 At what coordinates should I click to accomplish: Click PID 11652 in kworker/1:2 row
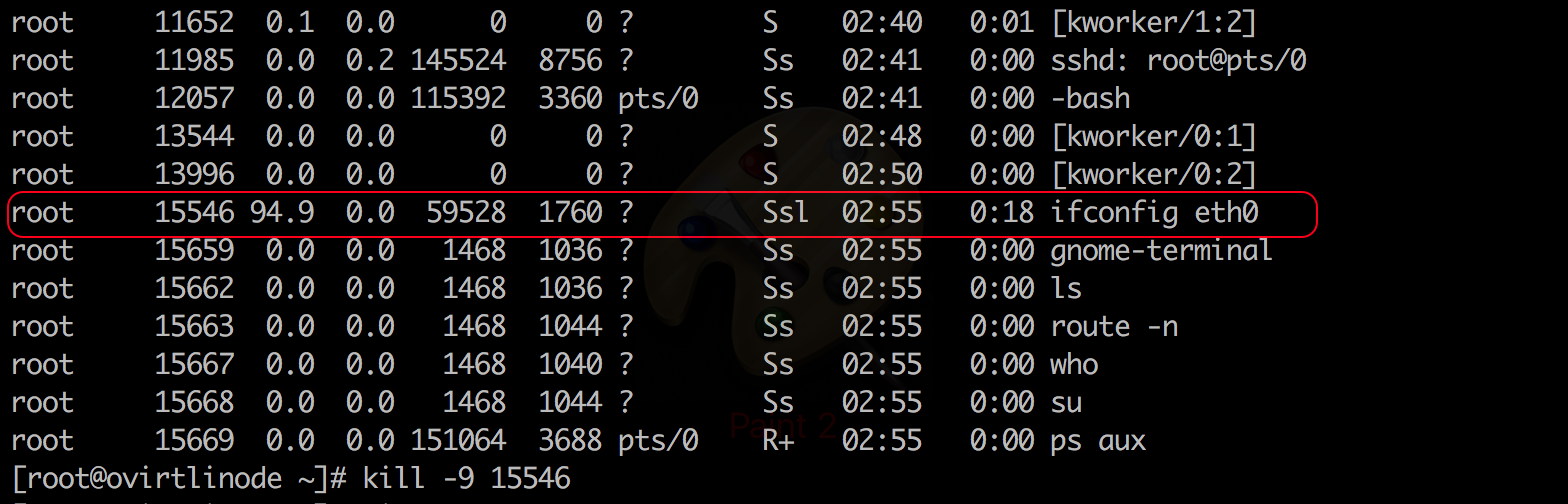tap(194, 22)
